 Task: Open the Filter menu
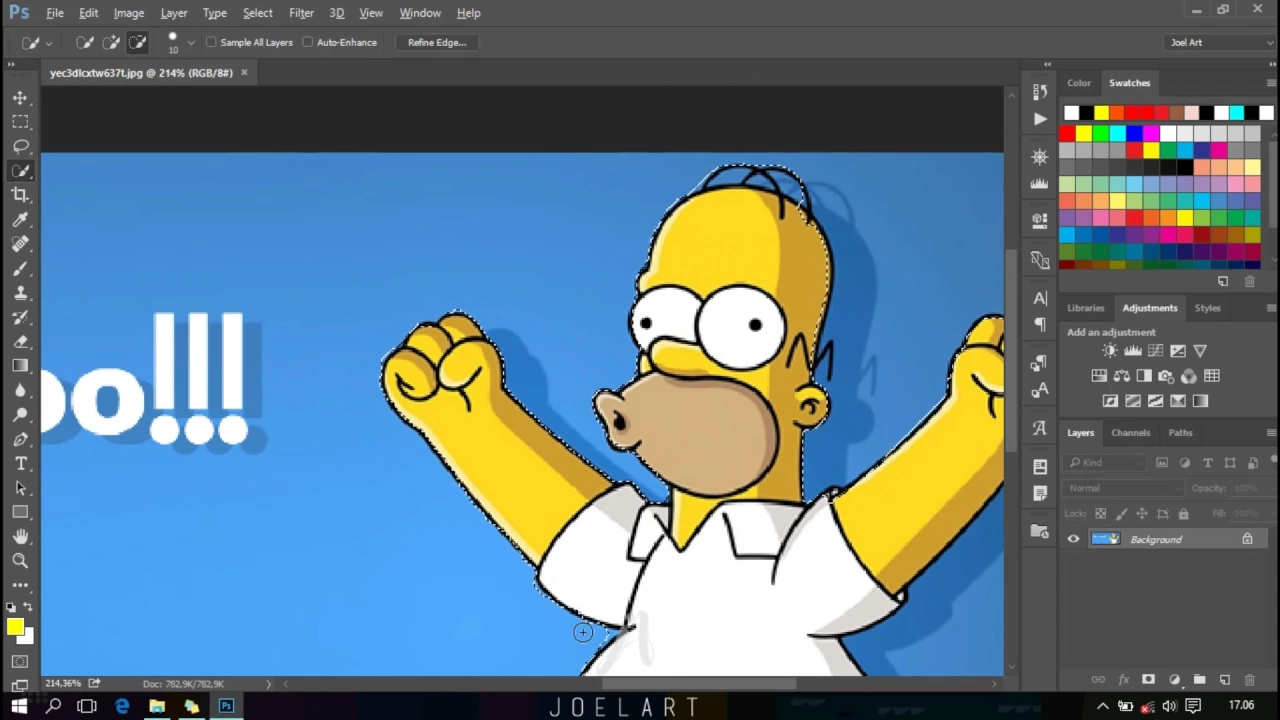tap(301, 13)
